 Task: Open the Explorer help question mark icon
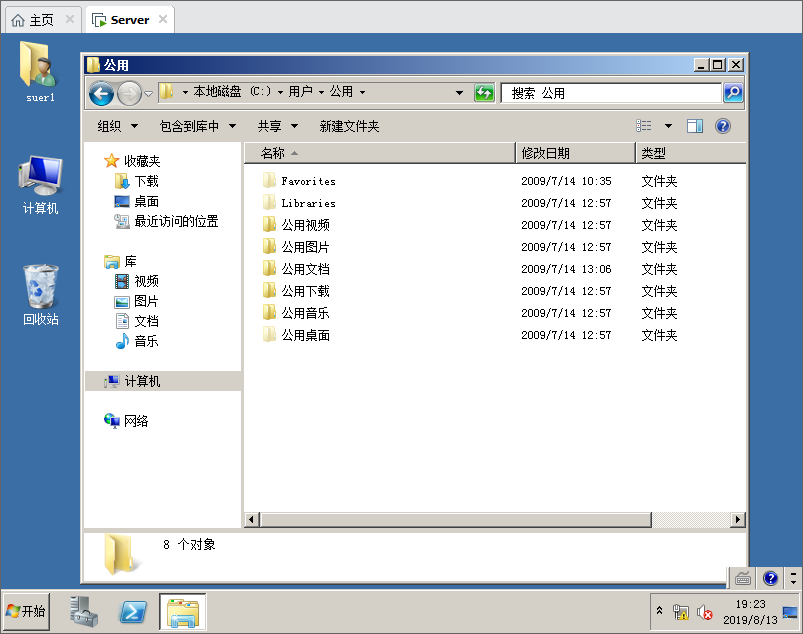[x=723, y=126]
